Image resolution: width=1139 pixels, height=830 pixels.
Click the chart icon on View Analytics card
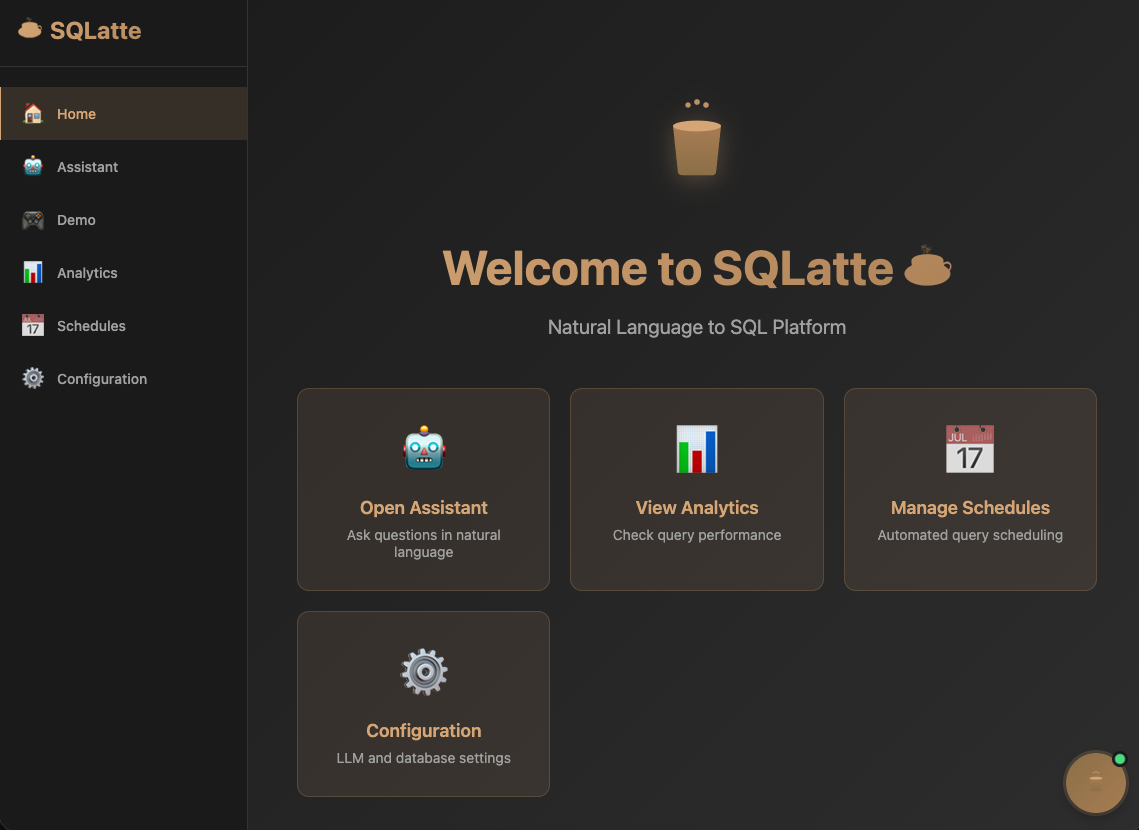coord(697,449)
